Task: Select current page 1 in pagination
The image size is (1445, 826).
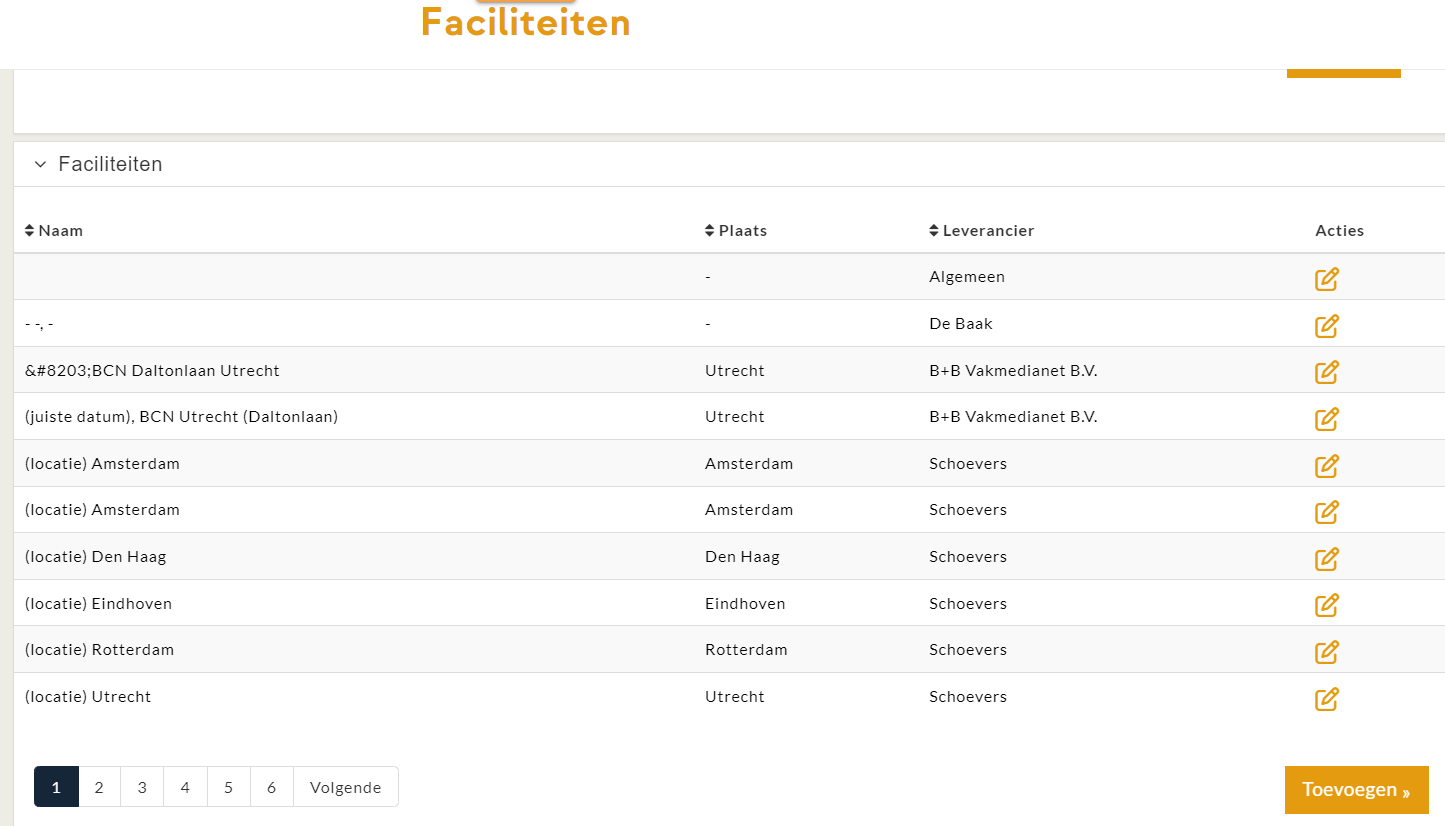Action: click(56, 787)
